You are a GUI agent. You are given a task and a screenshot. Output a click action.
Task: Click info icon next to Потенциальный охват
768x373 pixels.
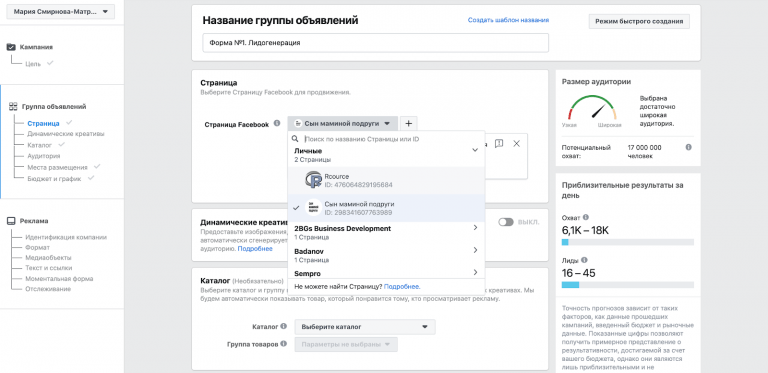(689, 147)
